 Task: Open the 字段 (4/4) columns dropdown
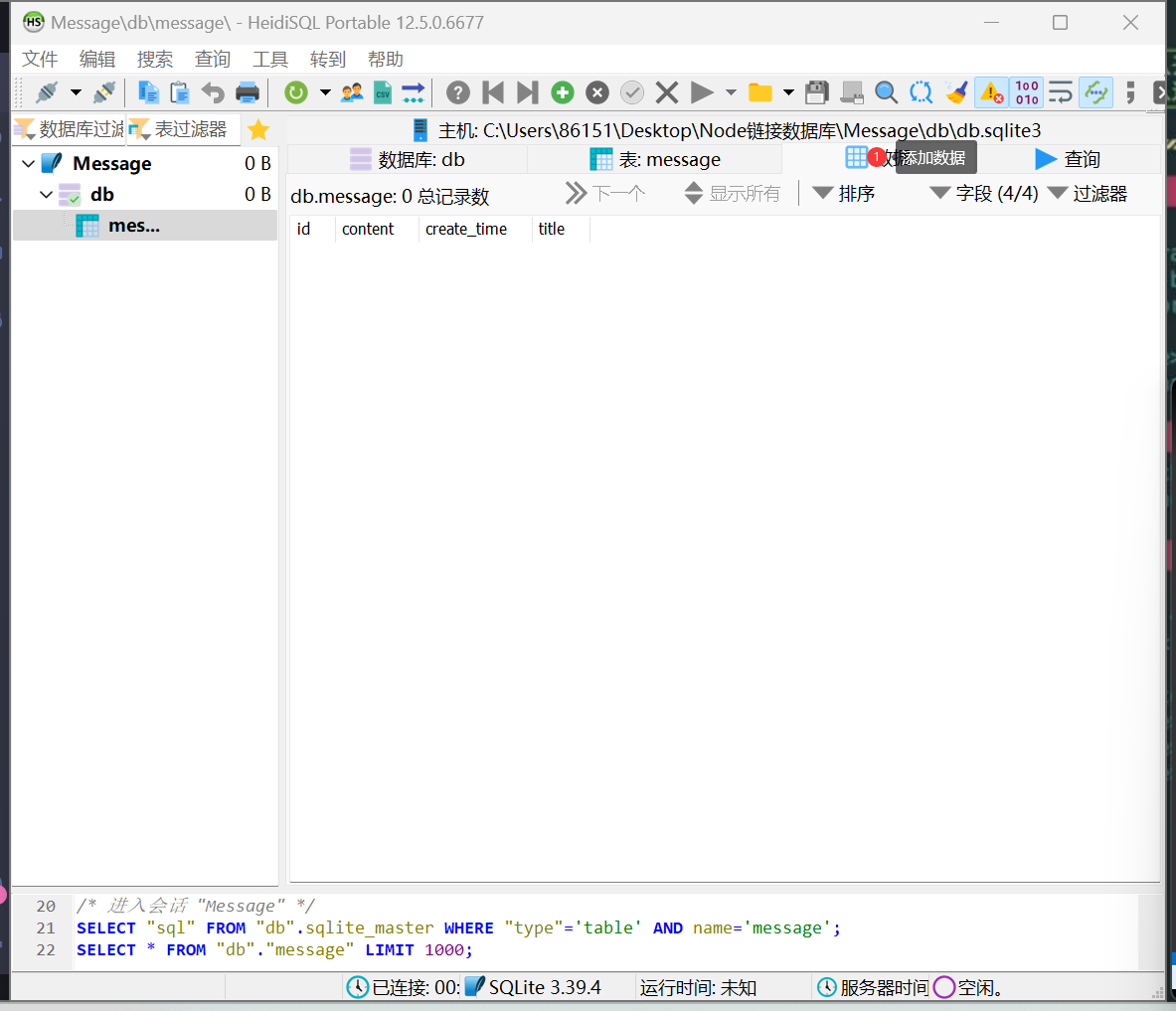(x=983, y=194)
